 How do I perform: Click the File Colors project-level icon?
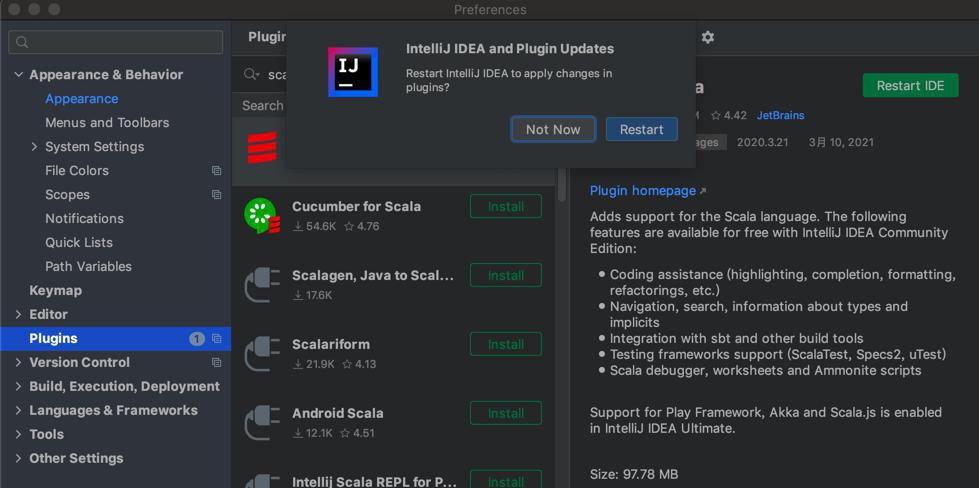[x=216, y=170]
